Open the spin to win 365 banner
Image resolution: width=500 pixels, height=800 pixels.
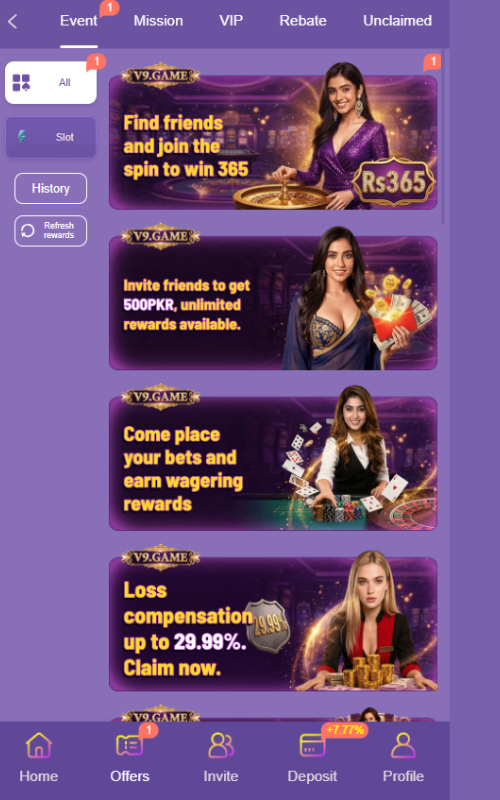pyautogui.click(x=273, y=142)
